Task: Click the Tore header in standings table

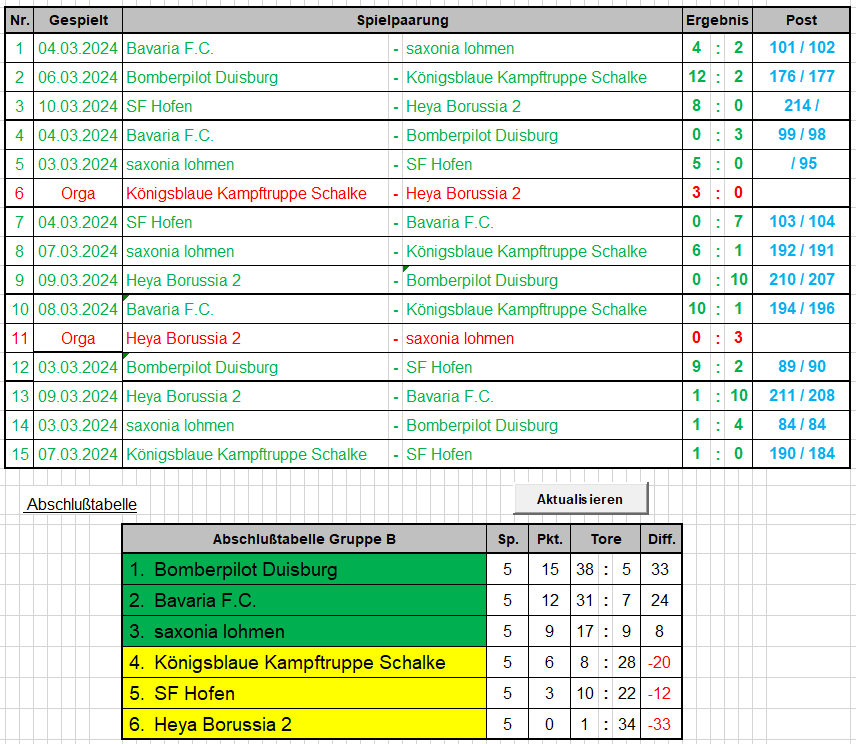Action: [x=605, y=539]
